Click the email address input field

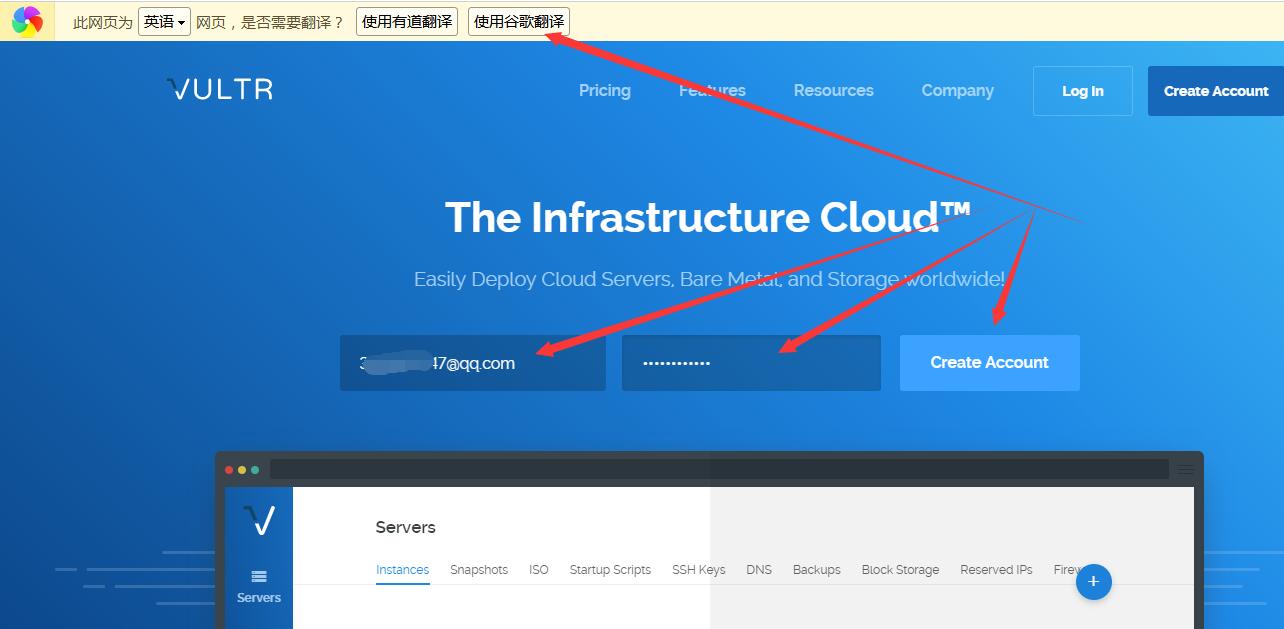pos(472,363)
